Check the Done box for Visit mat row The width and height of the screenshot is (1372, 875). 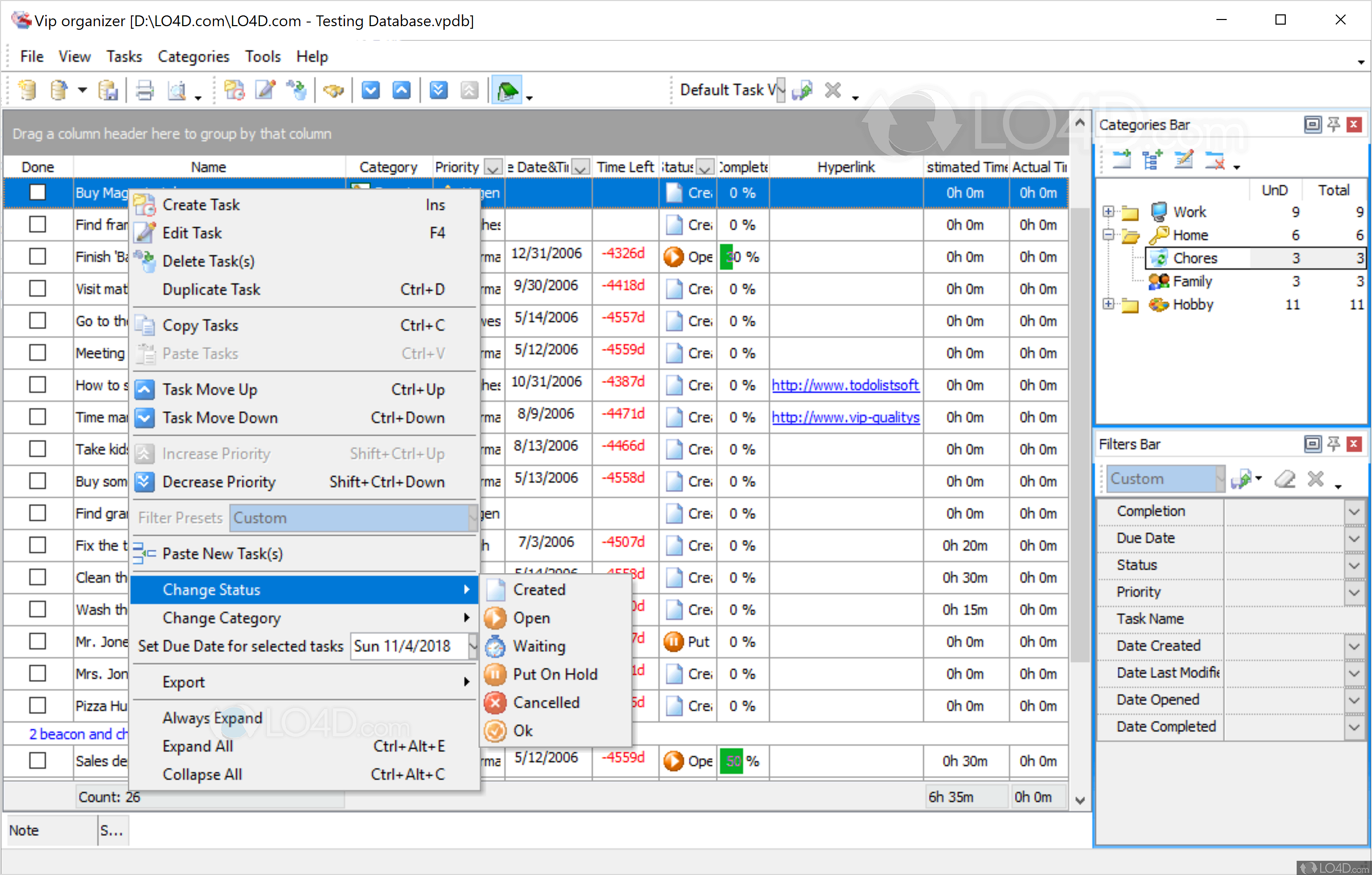click(x=37, y=288)
